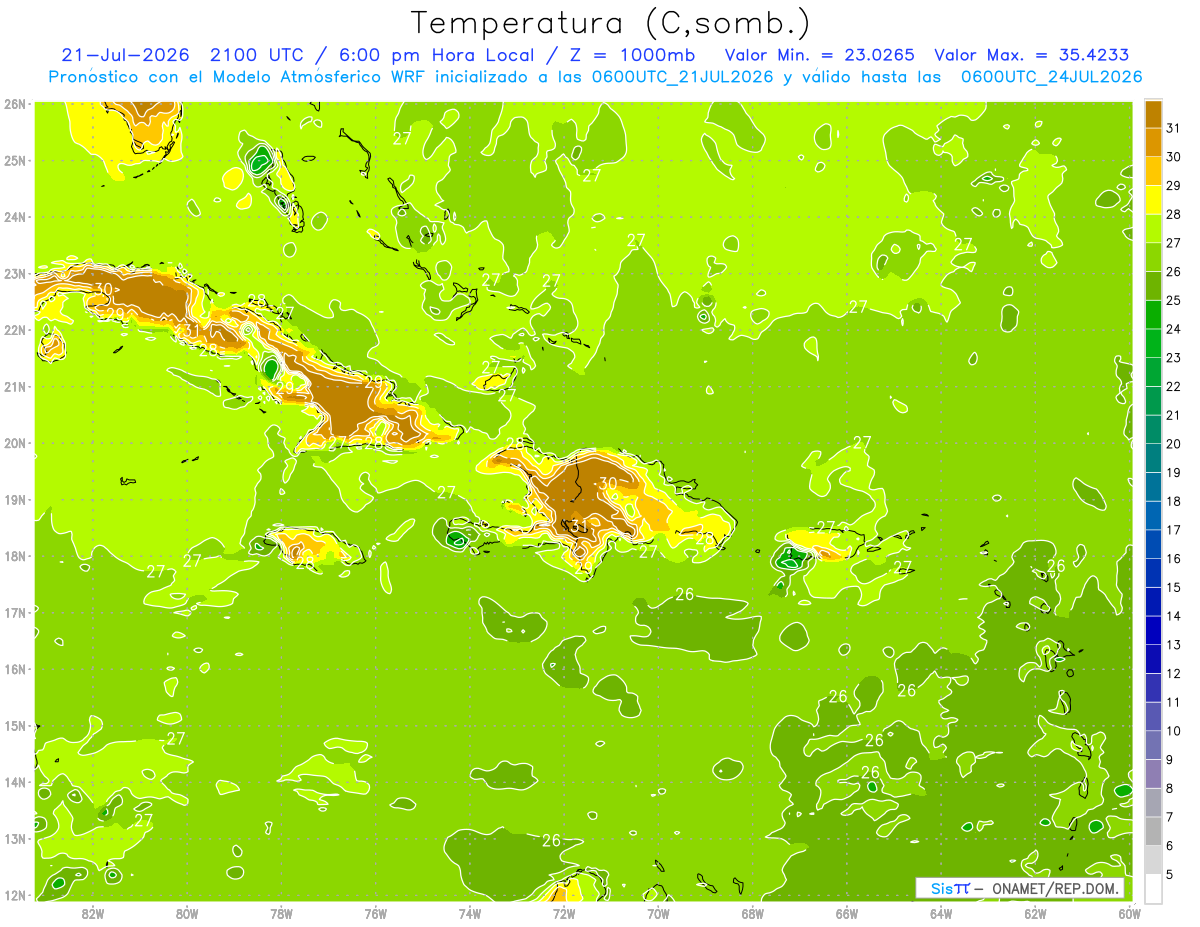Screen dimensions: 1200x927
Task: Click the latitude axis label "12N"
Action: (15, 895)
